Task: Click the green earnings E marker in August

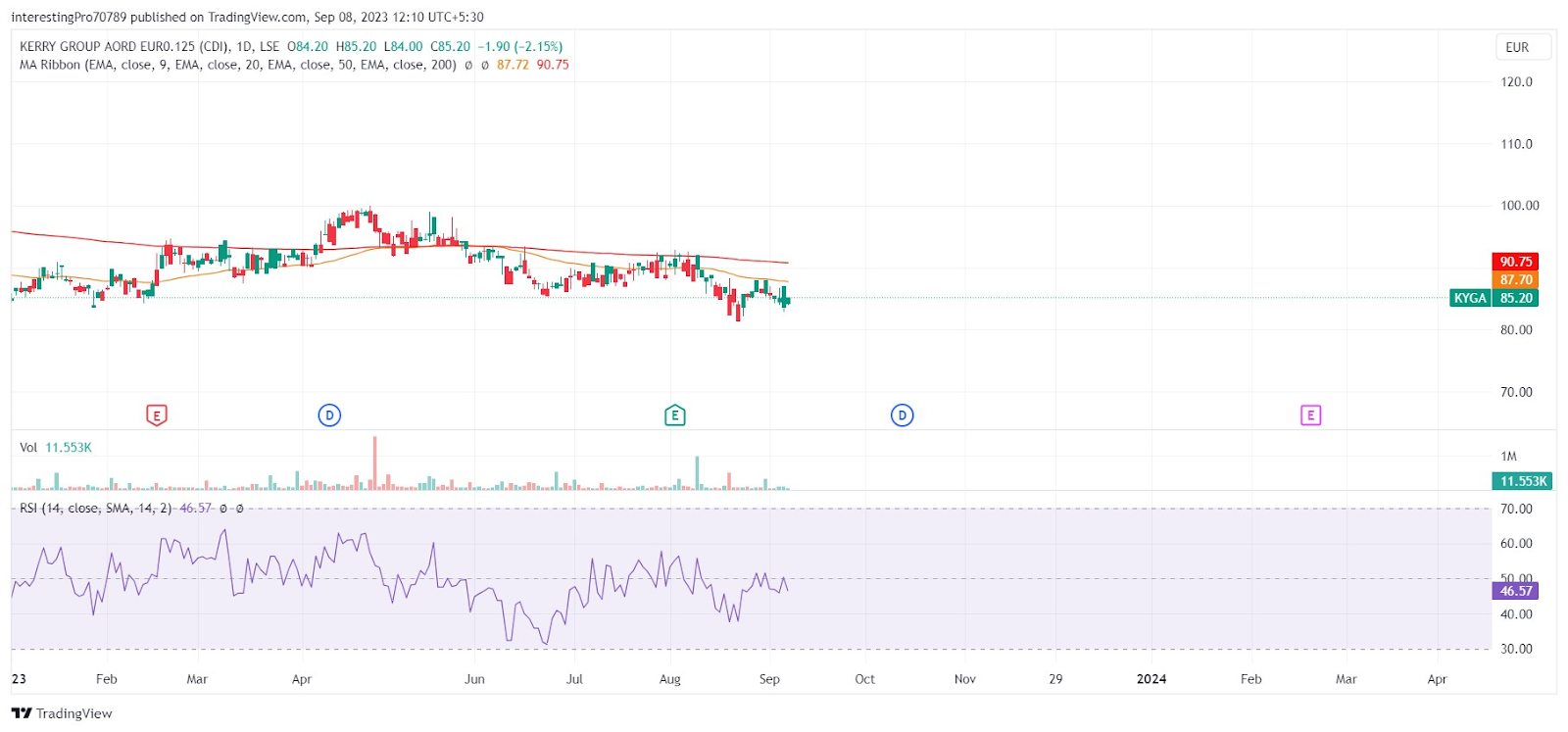Action: coord(674,415)
